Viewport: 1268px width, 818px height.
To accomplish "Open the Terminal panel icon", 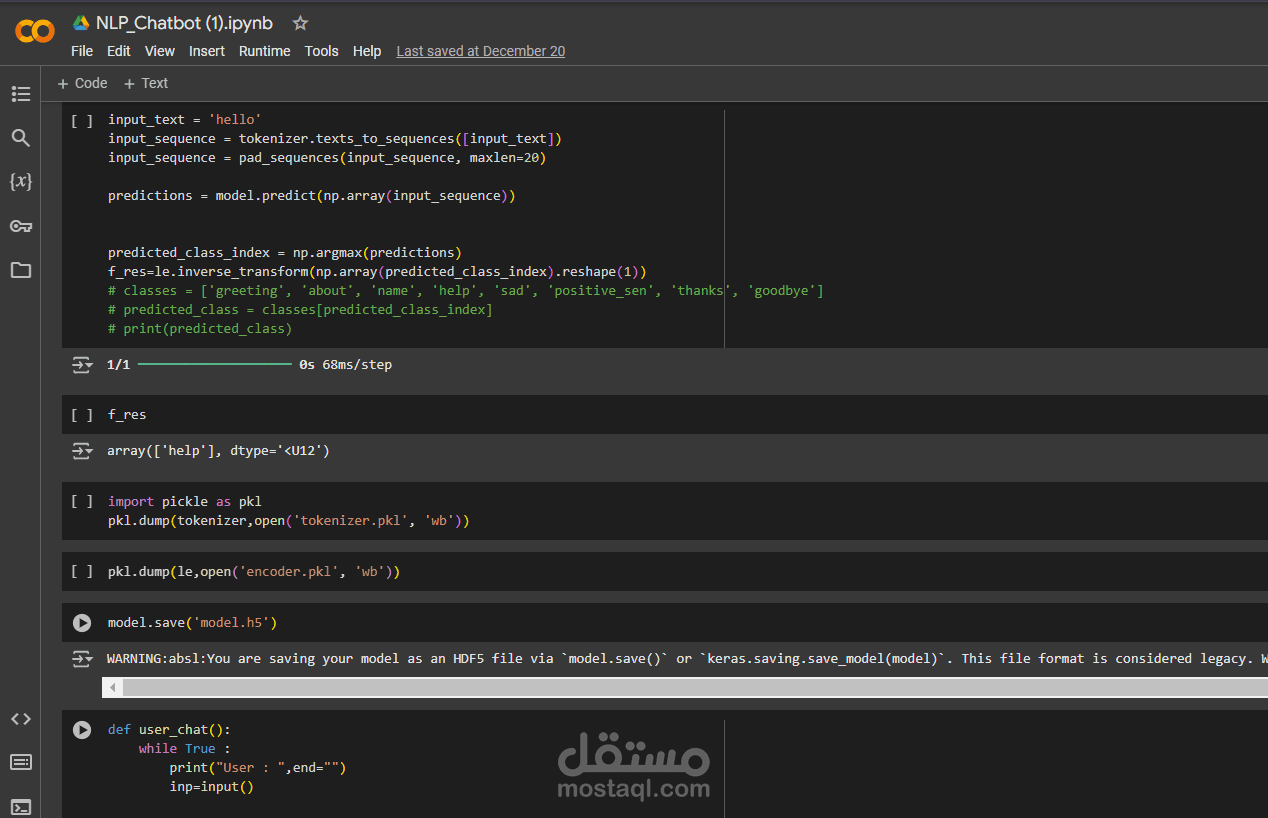I will tap(21, 806).
